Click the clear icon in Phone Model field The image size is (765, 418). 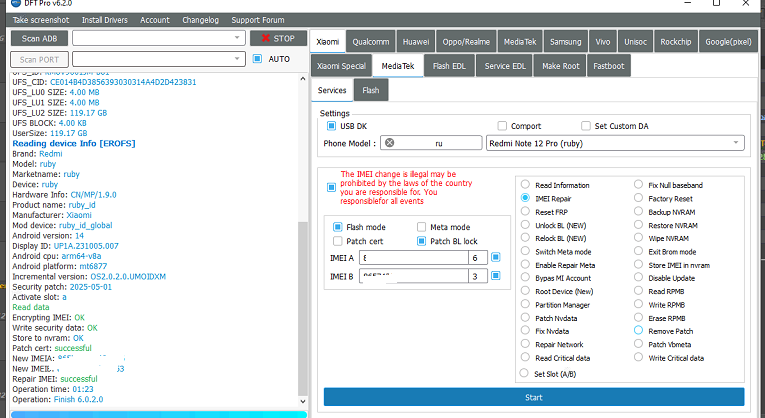389,143
